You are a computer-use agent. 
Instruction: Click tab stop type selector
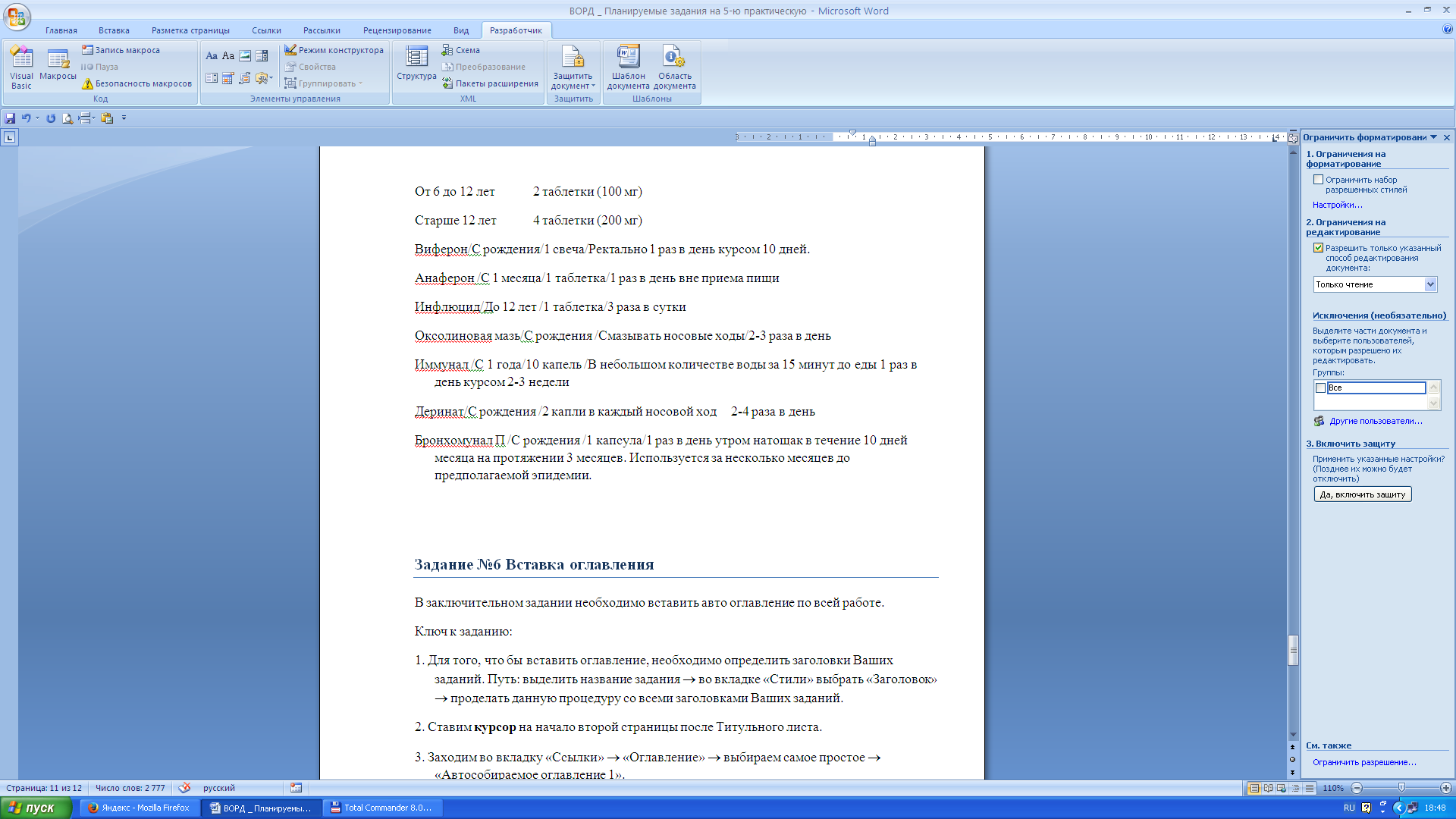point(9,137)
